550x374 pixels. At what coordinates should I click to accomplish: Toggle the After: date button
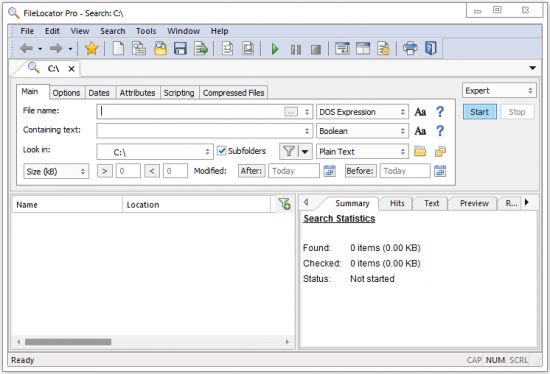[251, 171]
